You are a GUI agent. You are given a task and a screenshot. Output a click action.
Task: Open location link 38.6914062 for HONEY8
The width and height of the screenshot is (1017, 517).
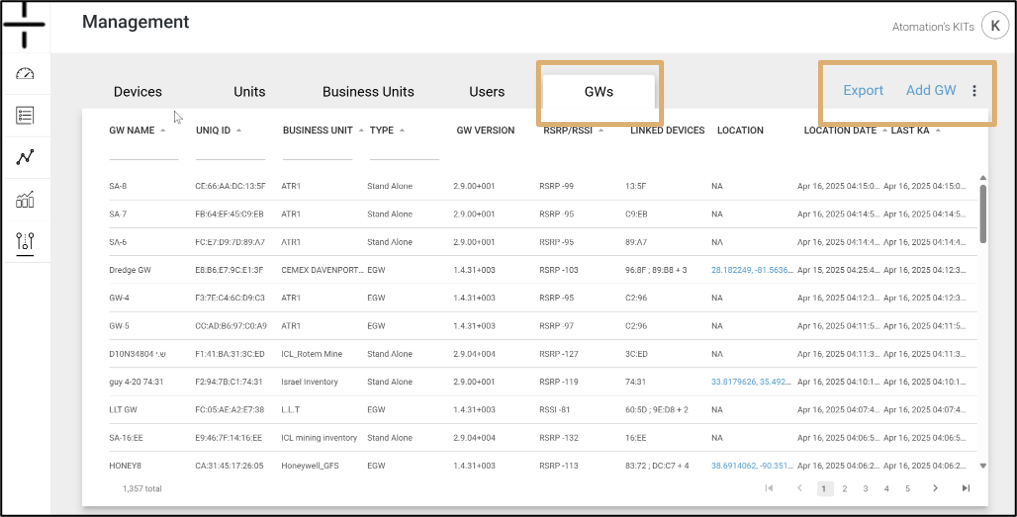point(752,466)
